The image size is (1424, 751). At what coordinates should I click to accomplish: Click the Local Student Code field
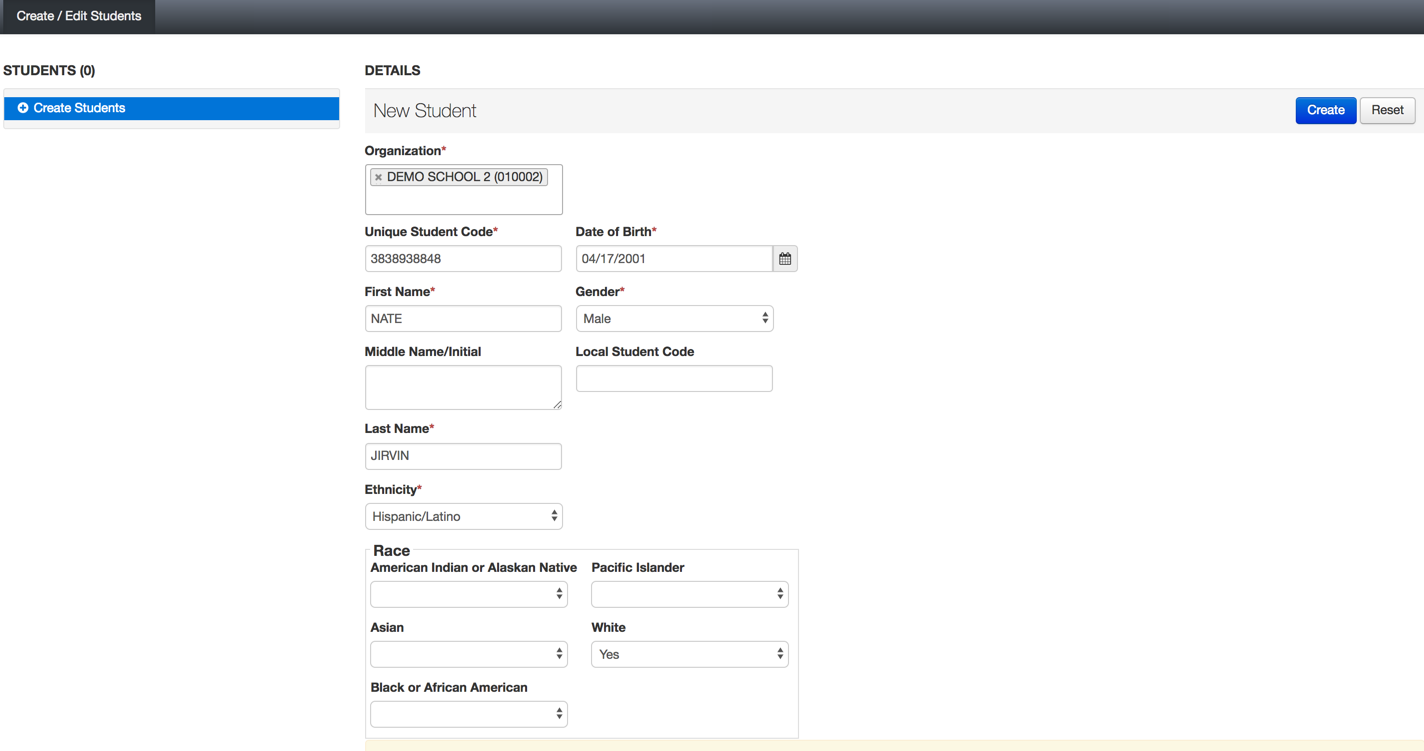coord(674,379)
